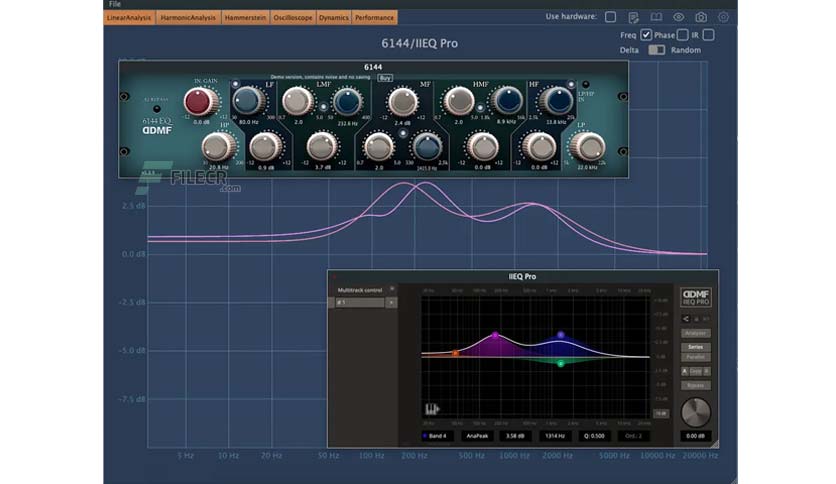The height and width of the screenshot is (484, 836).
Task: Open the Hammerstein tab
Action: pos(245,18)
